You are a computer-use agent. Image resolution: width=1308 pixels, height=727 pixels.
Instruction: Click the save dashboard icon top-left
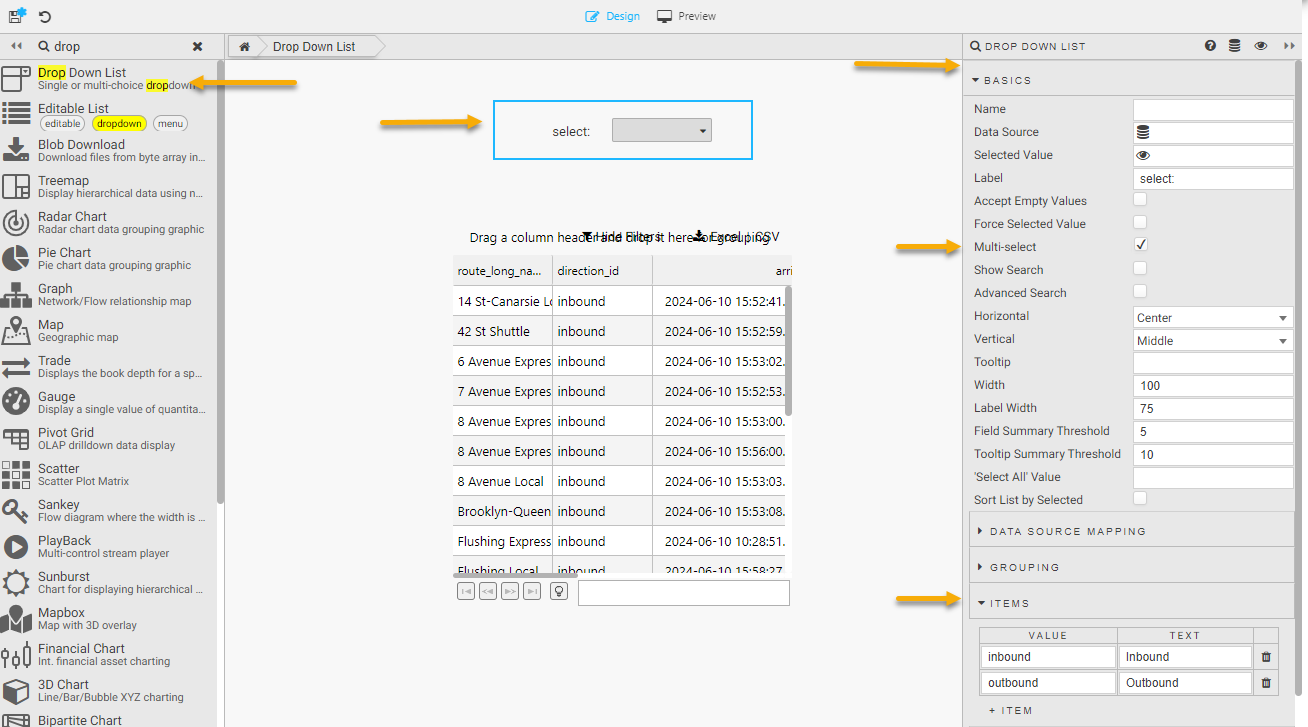[14, 15]
